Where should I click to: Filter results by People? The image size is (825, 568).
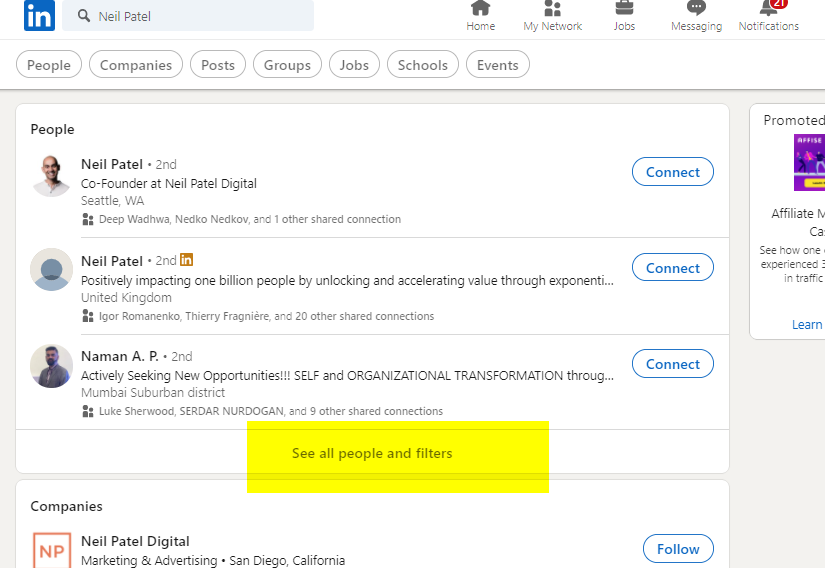point(49,65)
